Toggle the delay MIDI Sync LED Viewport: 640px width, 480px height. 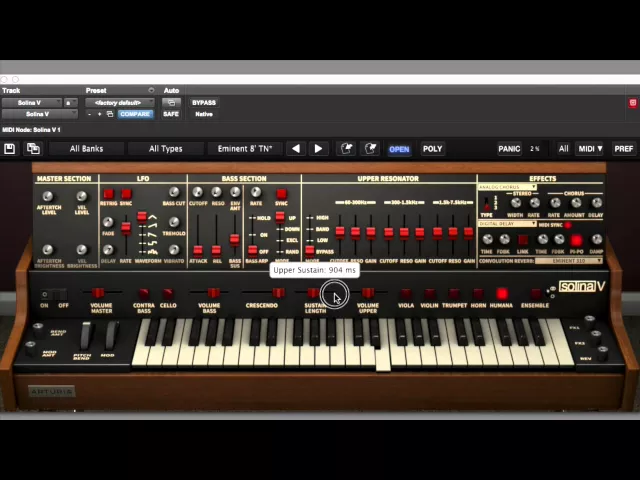(x=568, y=225)
